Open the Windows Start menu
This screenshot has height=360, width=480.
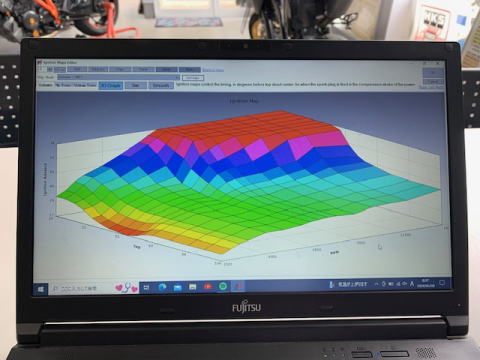pos(41,289)
